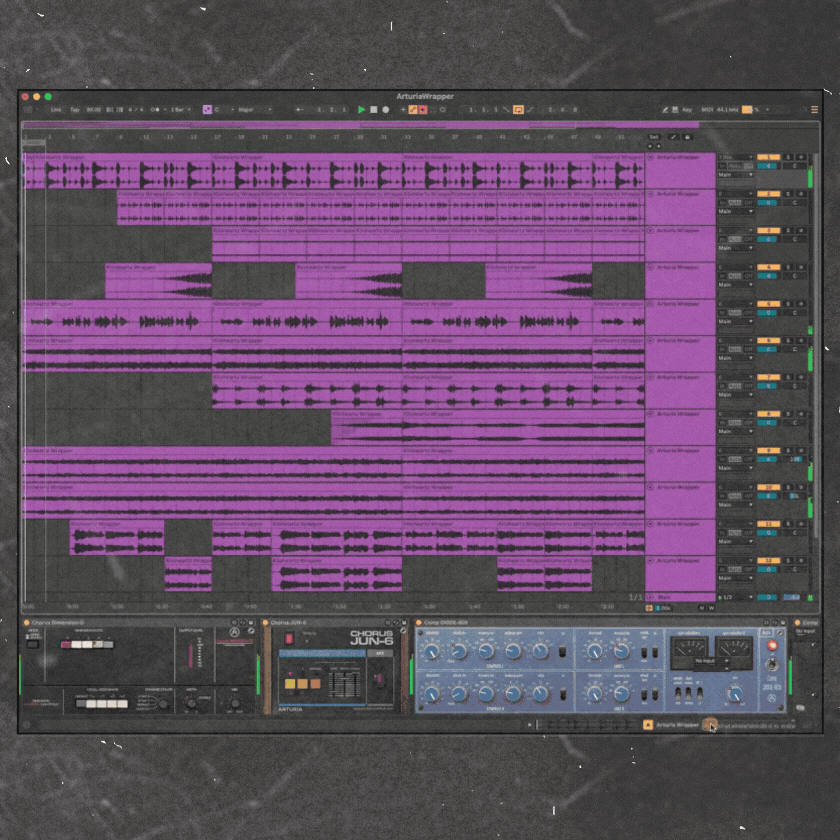Click the 90.00 tempo field
This screenshot has height=840, width=840.
pos(93,110)
